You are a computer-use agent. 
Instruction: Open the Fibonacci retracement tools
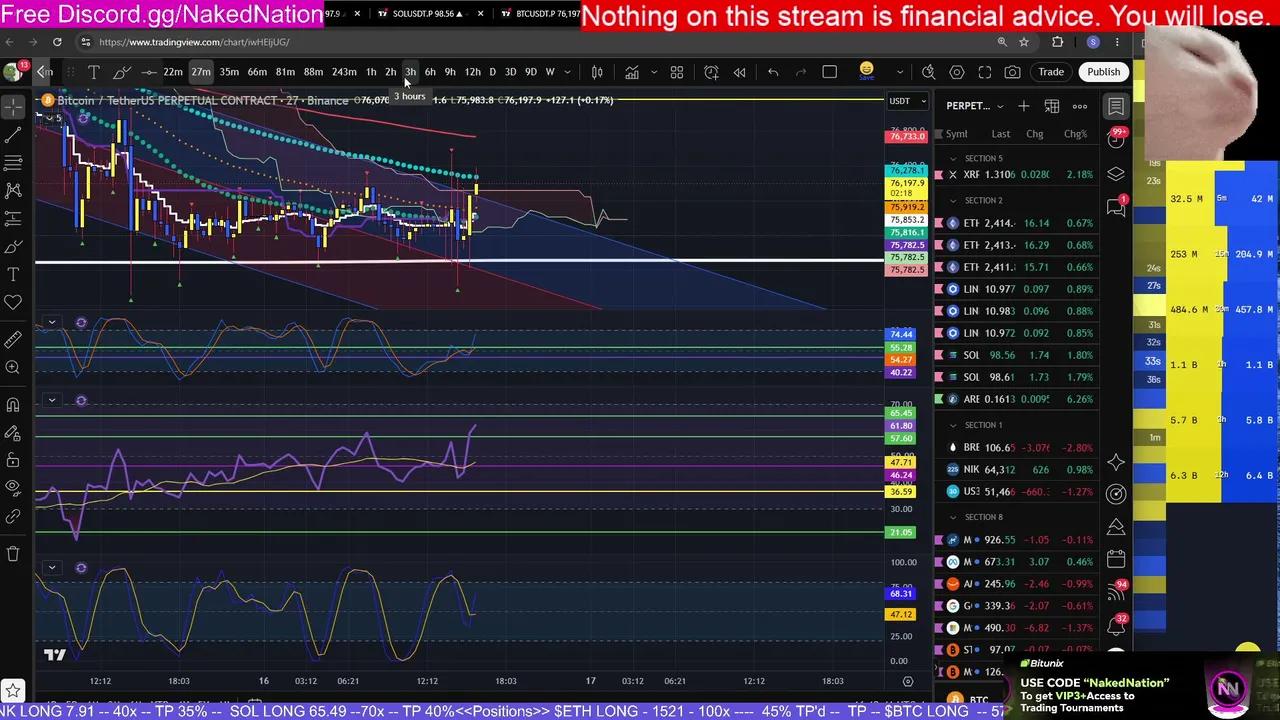pyautogui.click(x=13, y=162)
